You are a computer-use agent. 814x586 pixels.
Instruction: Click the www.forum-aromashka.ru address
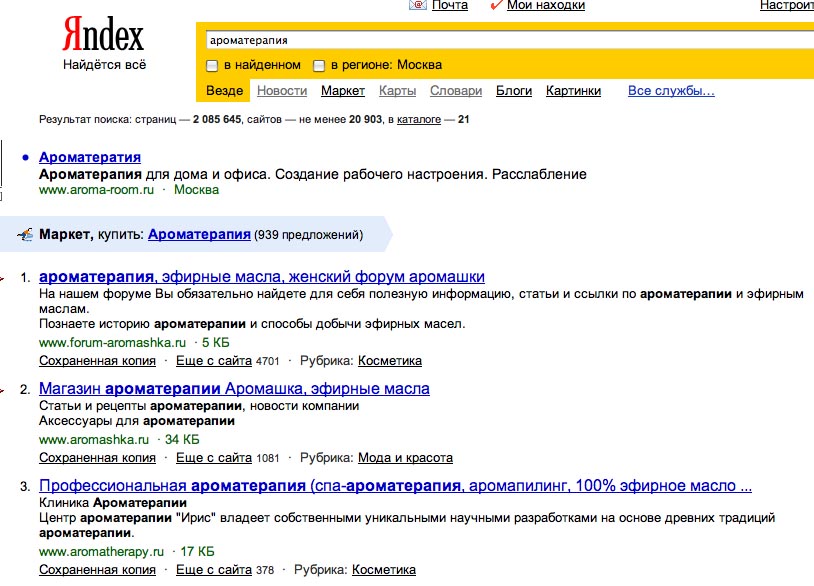click(112, 343)
